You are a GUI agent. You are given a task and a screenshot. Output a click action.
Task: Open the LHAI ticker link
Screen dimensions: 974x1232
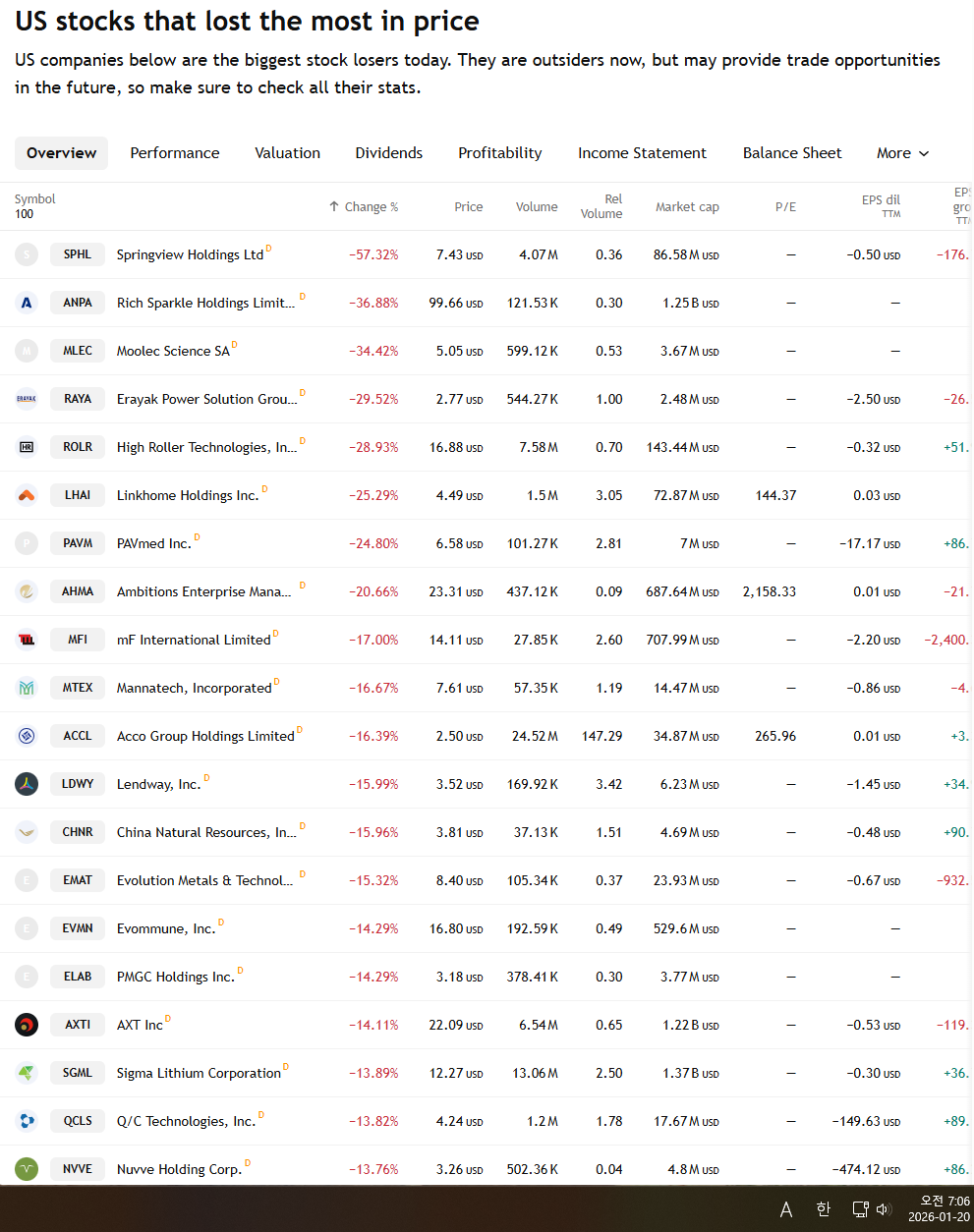pyautogui.click(x=78, y=495)
